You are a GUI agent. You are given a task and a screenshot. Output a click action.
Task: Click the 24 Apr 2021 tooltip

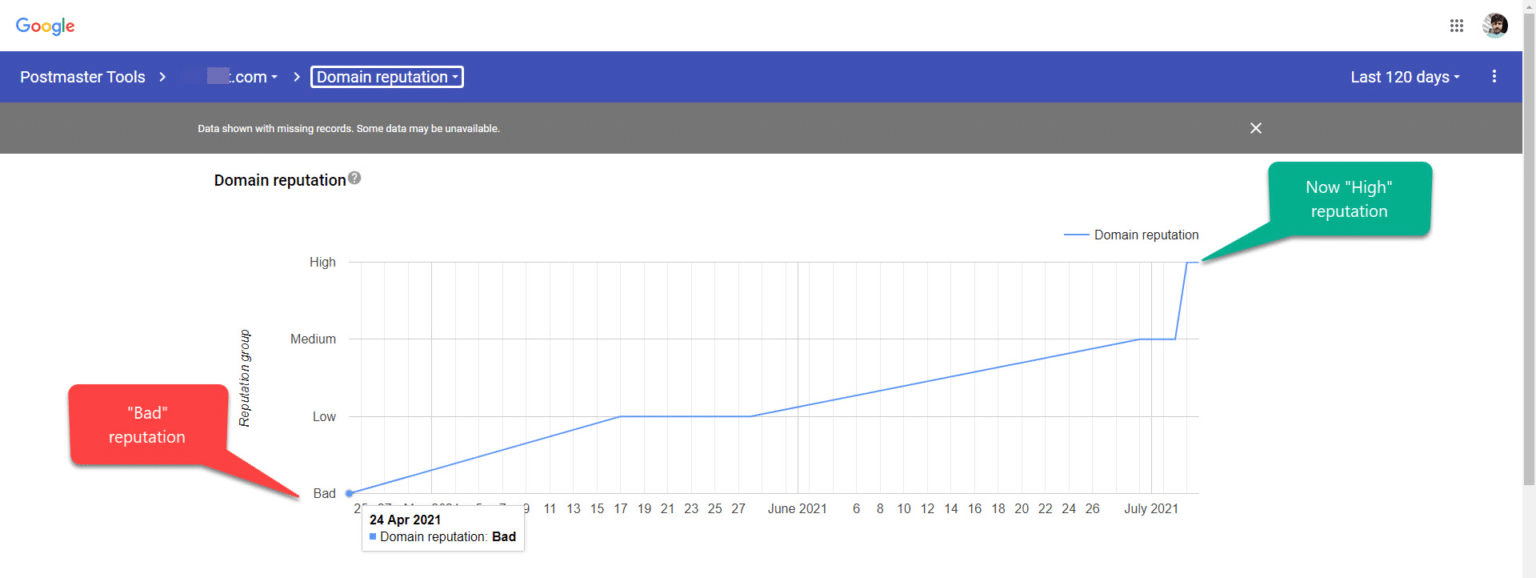pyautogui.click(x=443, y=528)
